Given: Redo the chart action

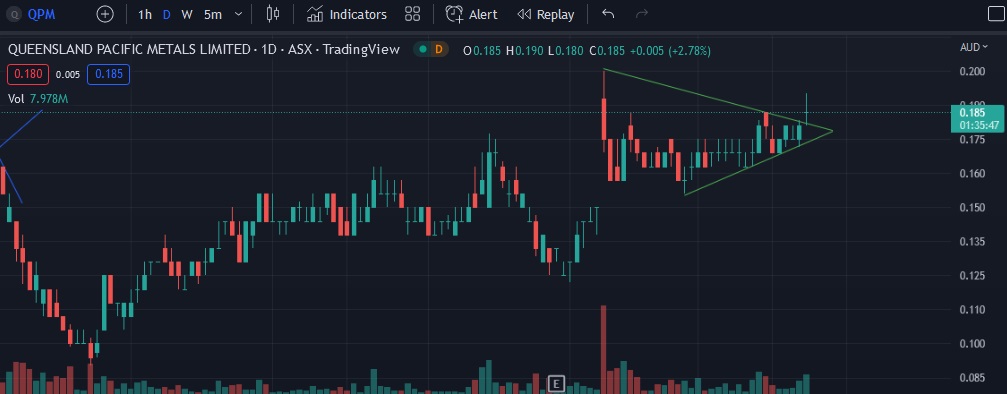Looking at the screenshot, I should point(641,14).
